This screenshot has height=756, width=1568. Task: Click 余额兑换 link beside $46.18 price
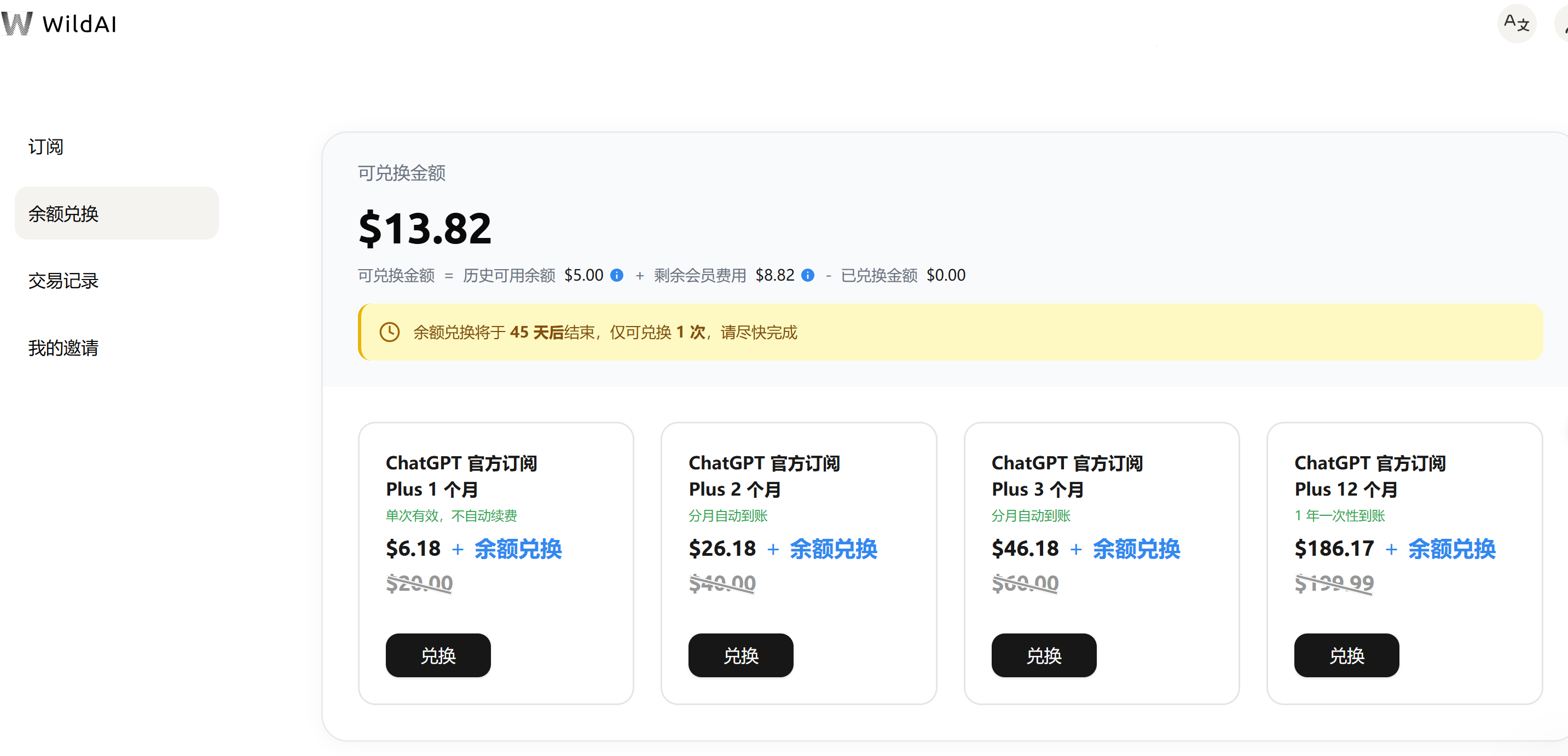pyautogui.click(x=1136, y=549)
